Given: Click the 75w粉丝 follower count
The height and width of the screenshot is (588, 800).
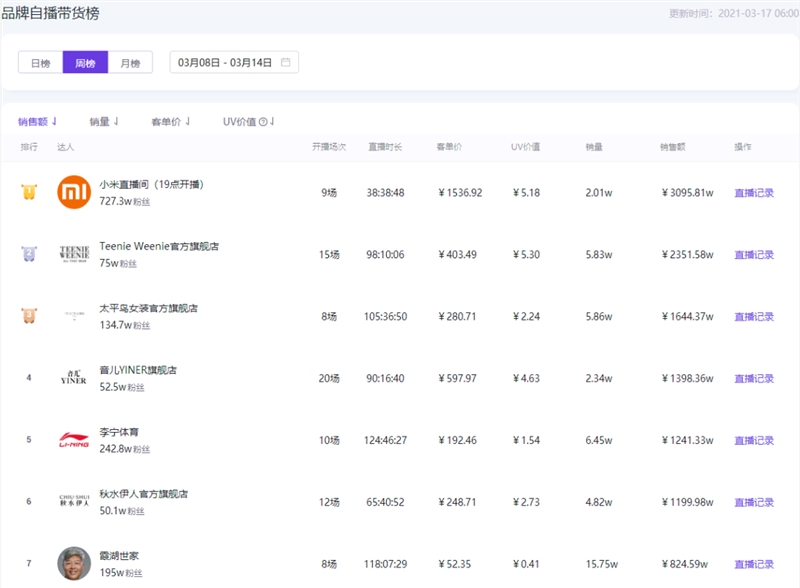Looking at the screenshot, I should [118, 263].
